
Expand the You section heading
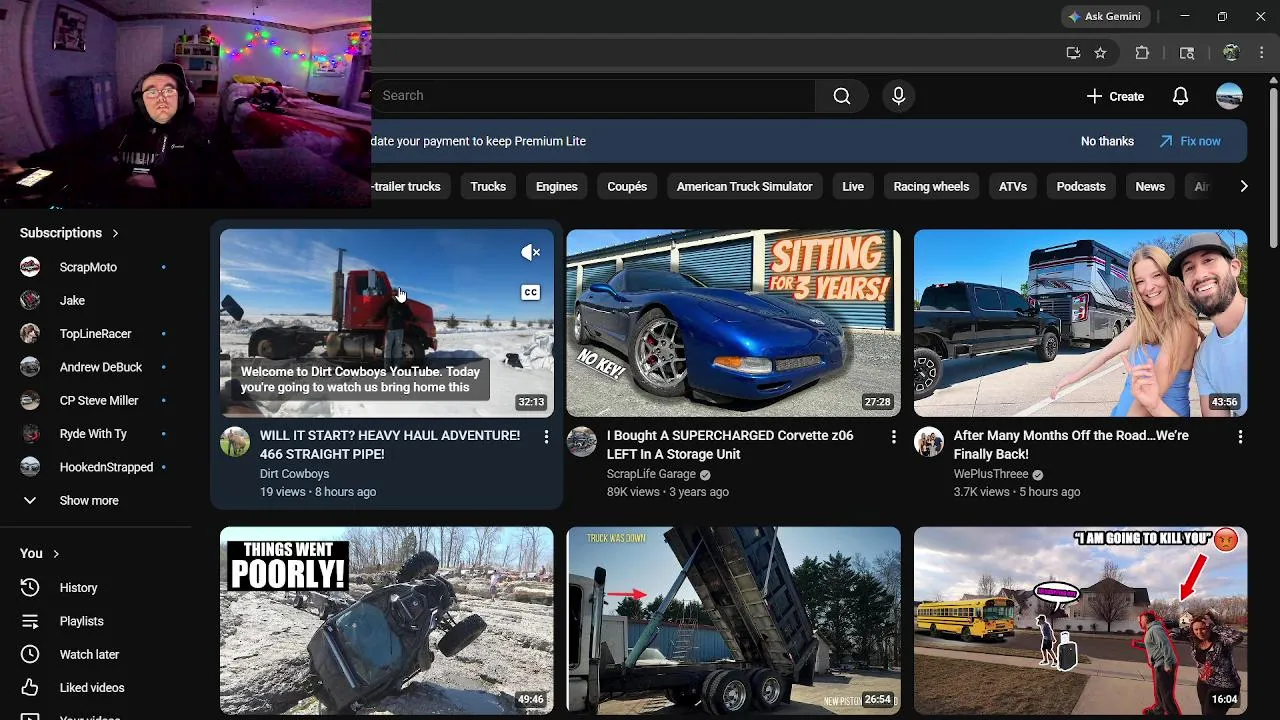pyautogui.click(x=40, y=553)
